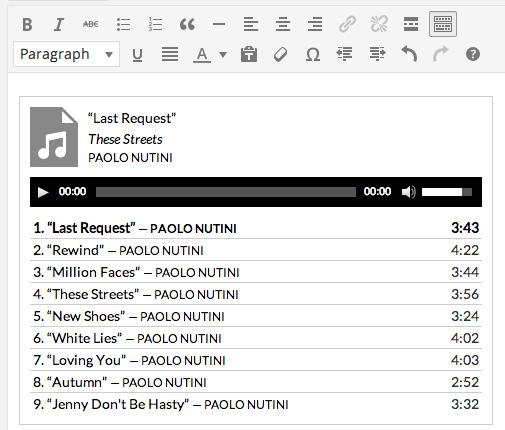
Task: Select track 8 "Autumn"
Action: point(256,382)
